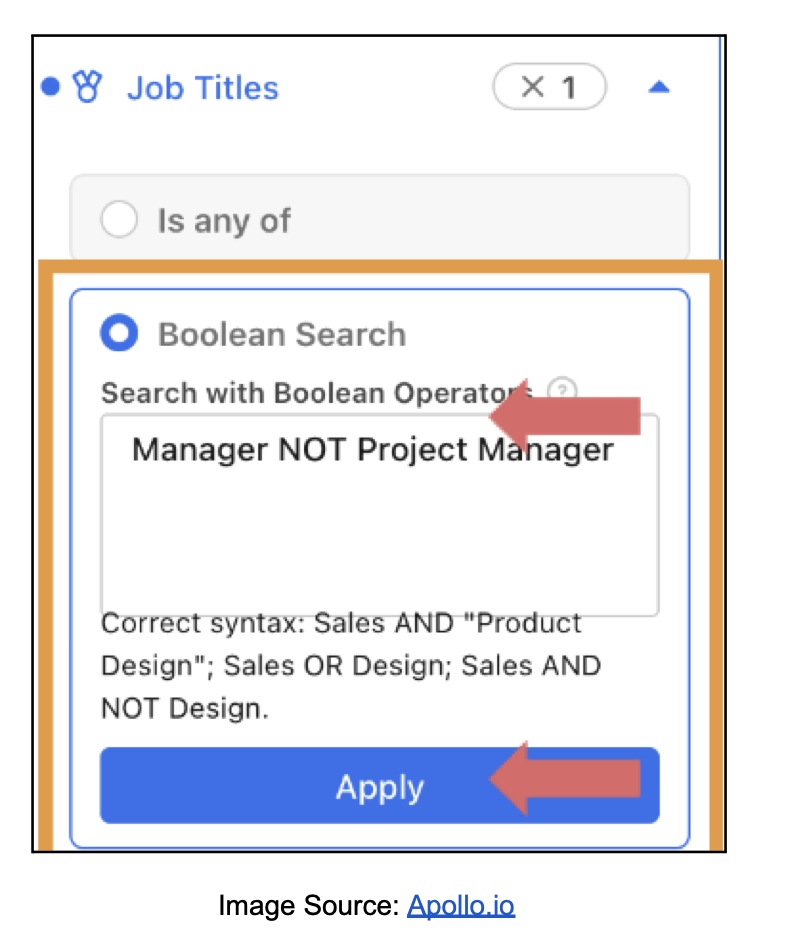Click the number 1 in filter badge
The width and height of the screenshot is (794, 936).
[568, 88]
